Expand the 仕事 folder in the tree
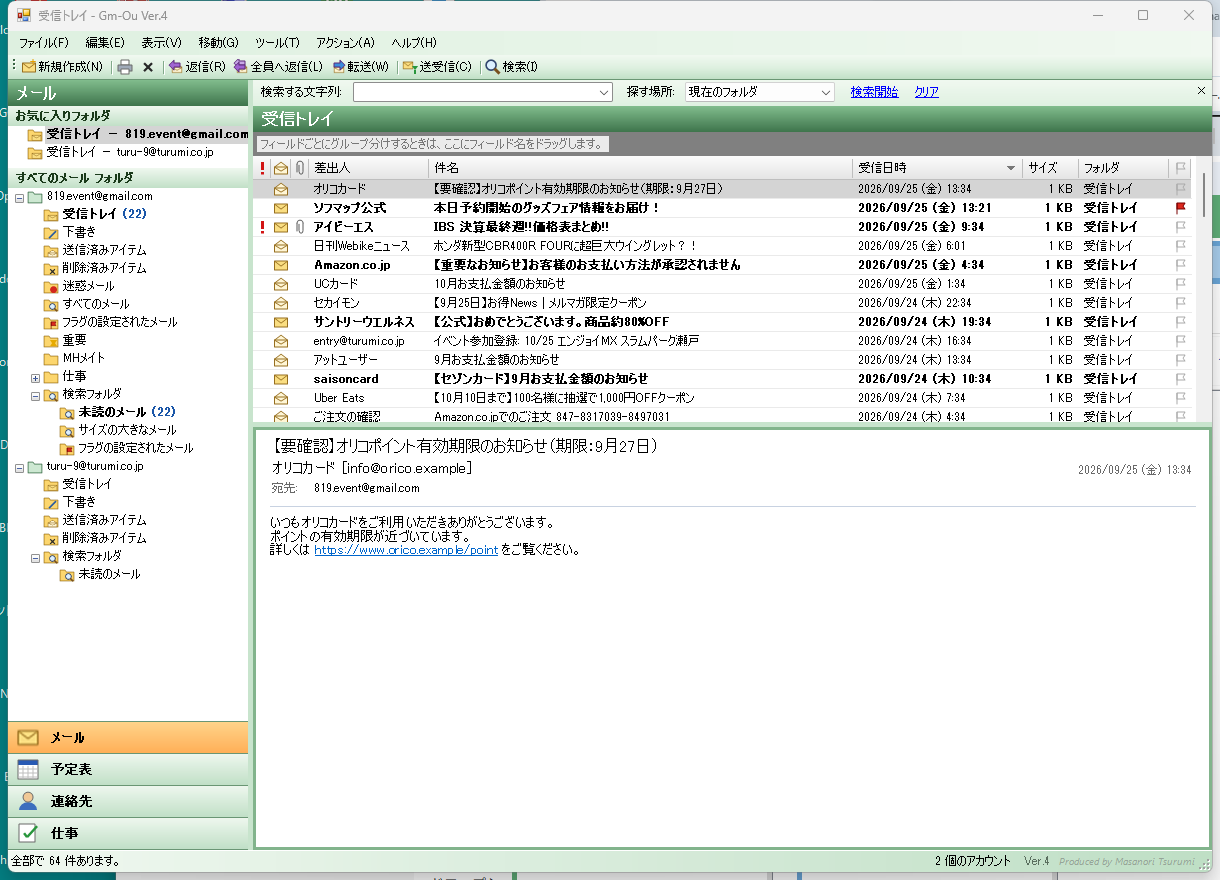The height and width of the screenshot is (880, 1220). tap(36, 377)
